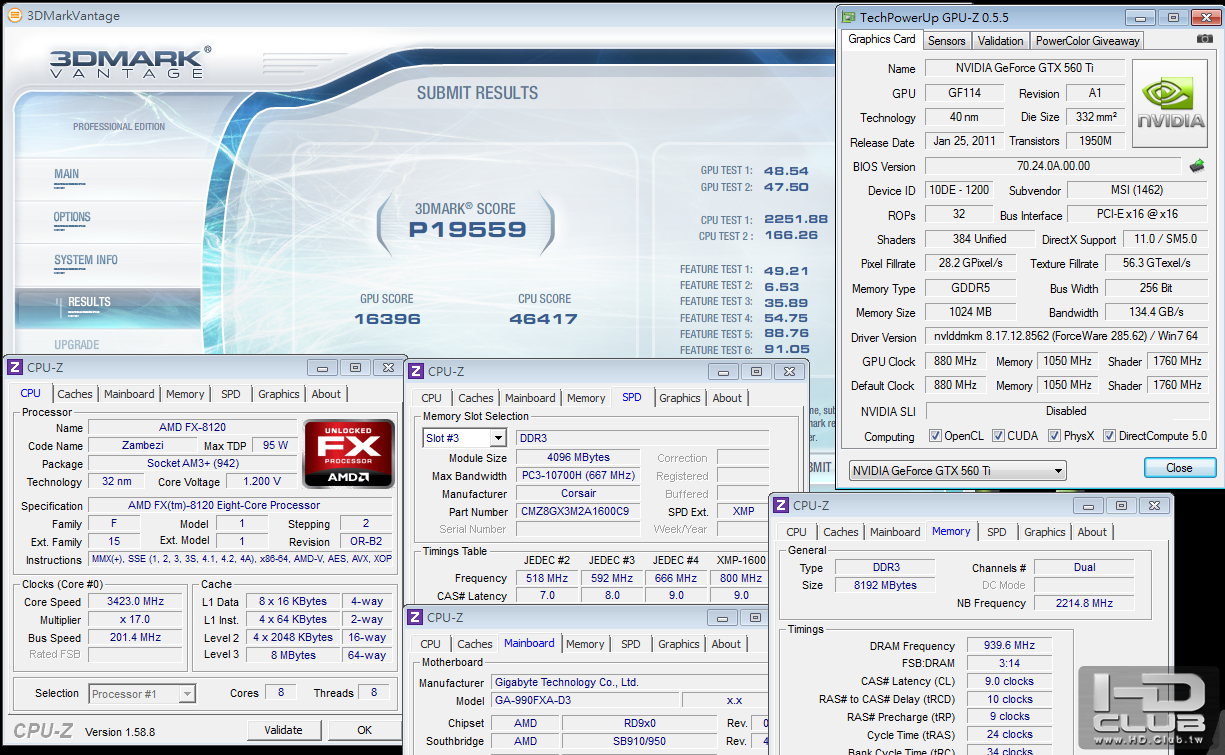Image resolution: width=1225 pixels, height=755 pixels.
Task: Click the Validate button in CPU-Z
Action: 283,730
